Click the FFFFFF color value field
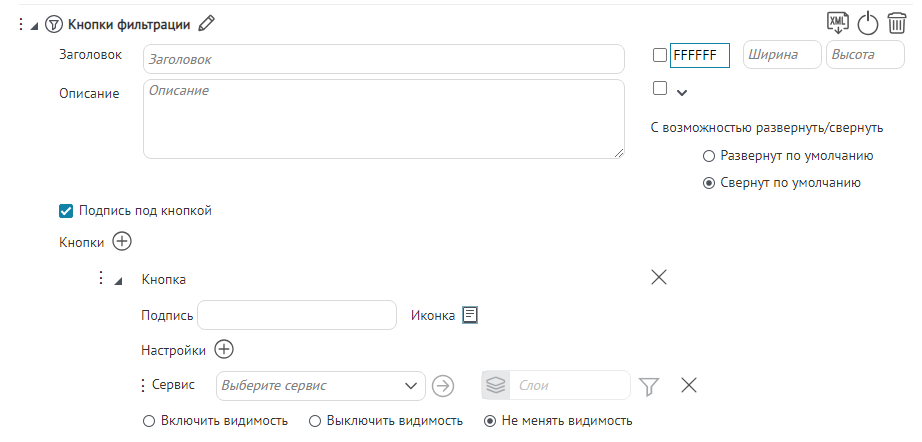The width and height of the screenshot is (922, 442). click(699, 56)
